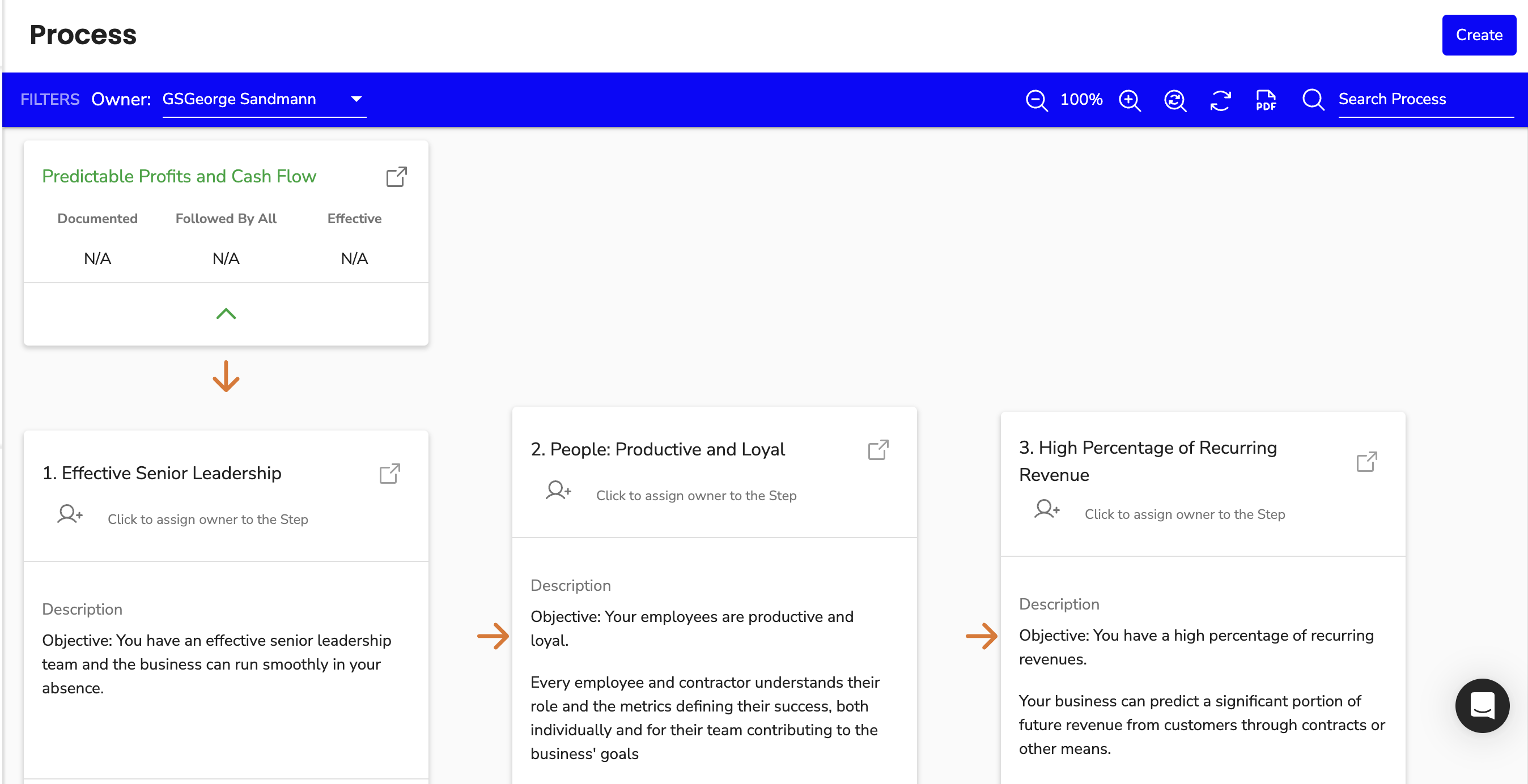The height and width of the screenshot is (784, 1528).
Task: Click assign owner text for People: Productive and Loyal
Action: (696, 495)
